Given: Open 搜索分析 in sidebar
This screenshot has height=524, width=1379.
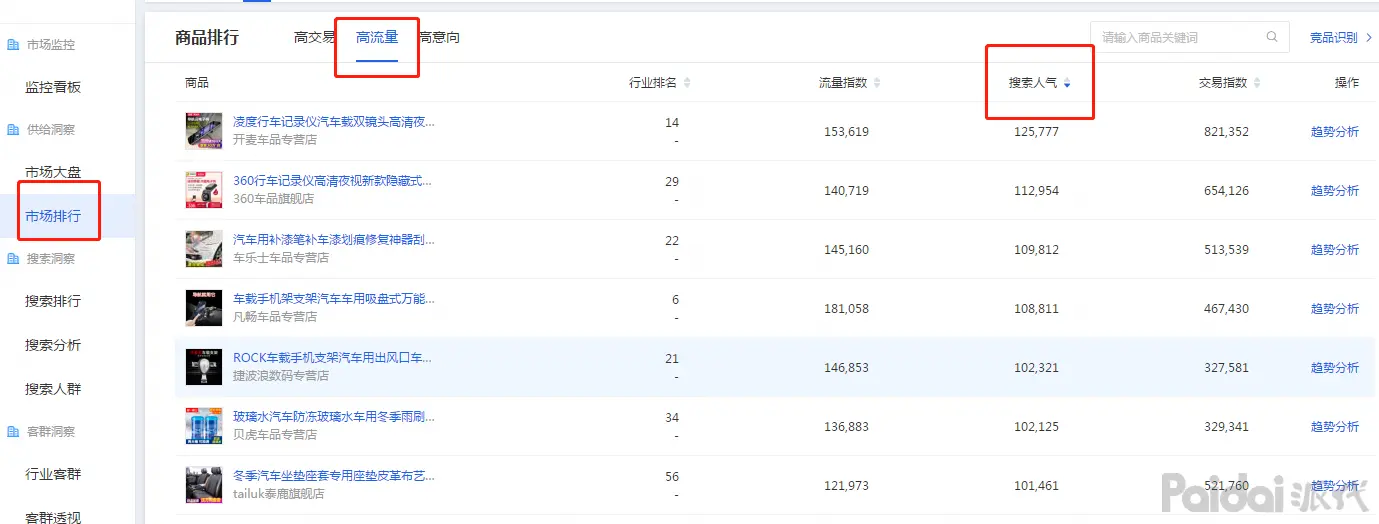Looking at the screenshot, I should 53,345.
